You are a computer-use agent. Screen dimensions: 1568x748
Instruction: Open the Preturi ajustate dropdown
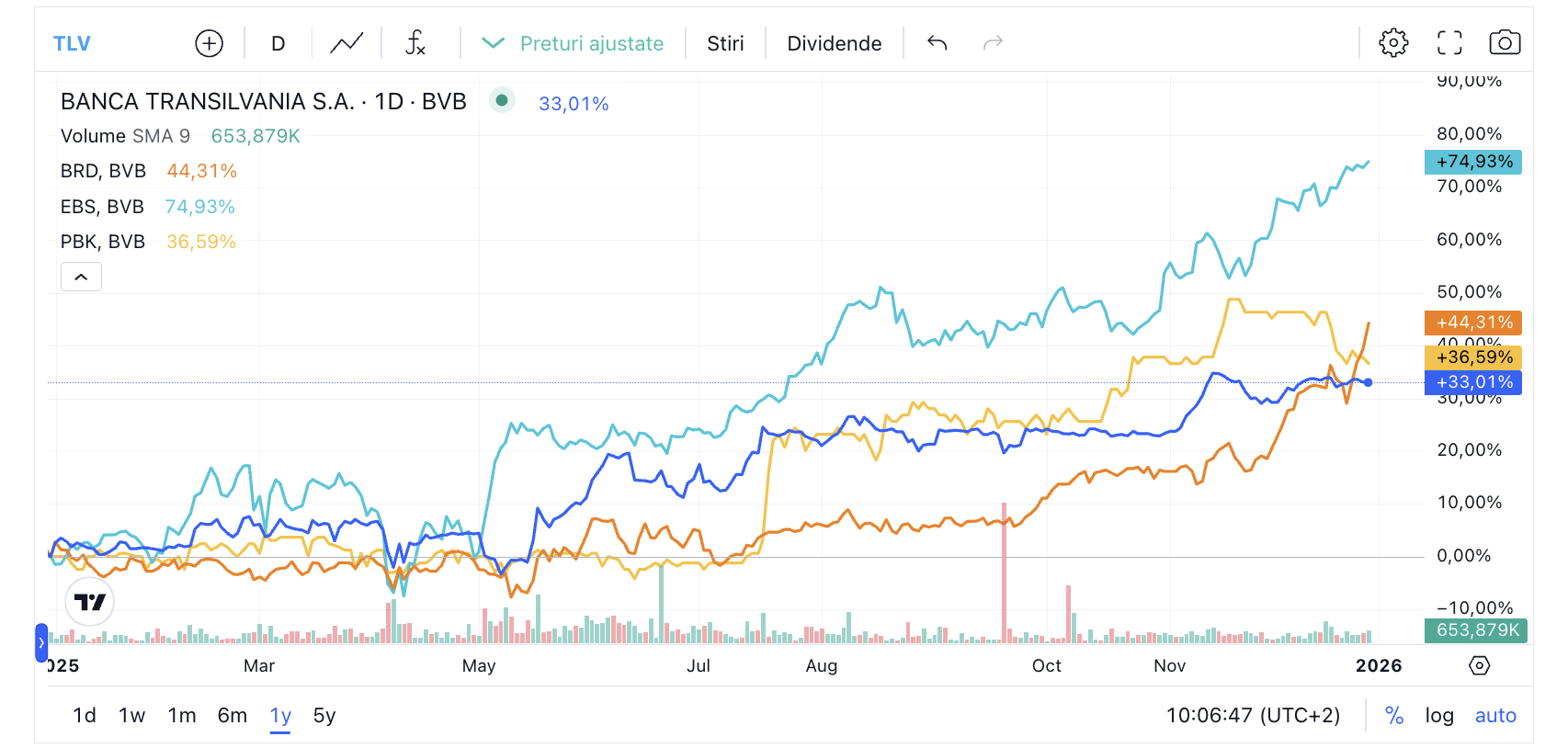[574, 43]
